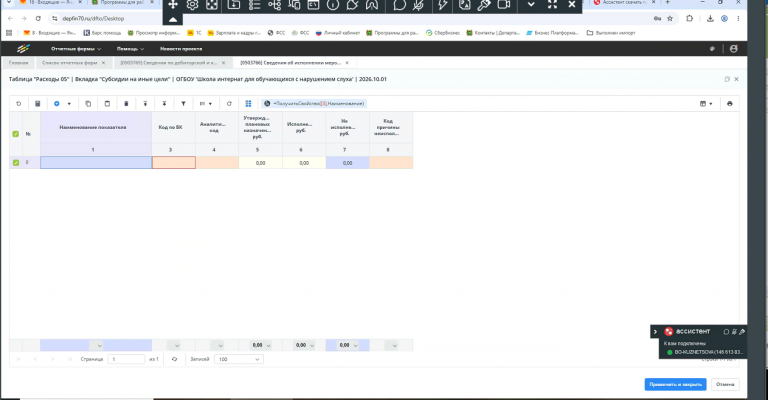Select the empty Наименование cell in row 0

click(x=96, y=163)
